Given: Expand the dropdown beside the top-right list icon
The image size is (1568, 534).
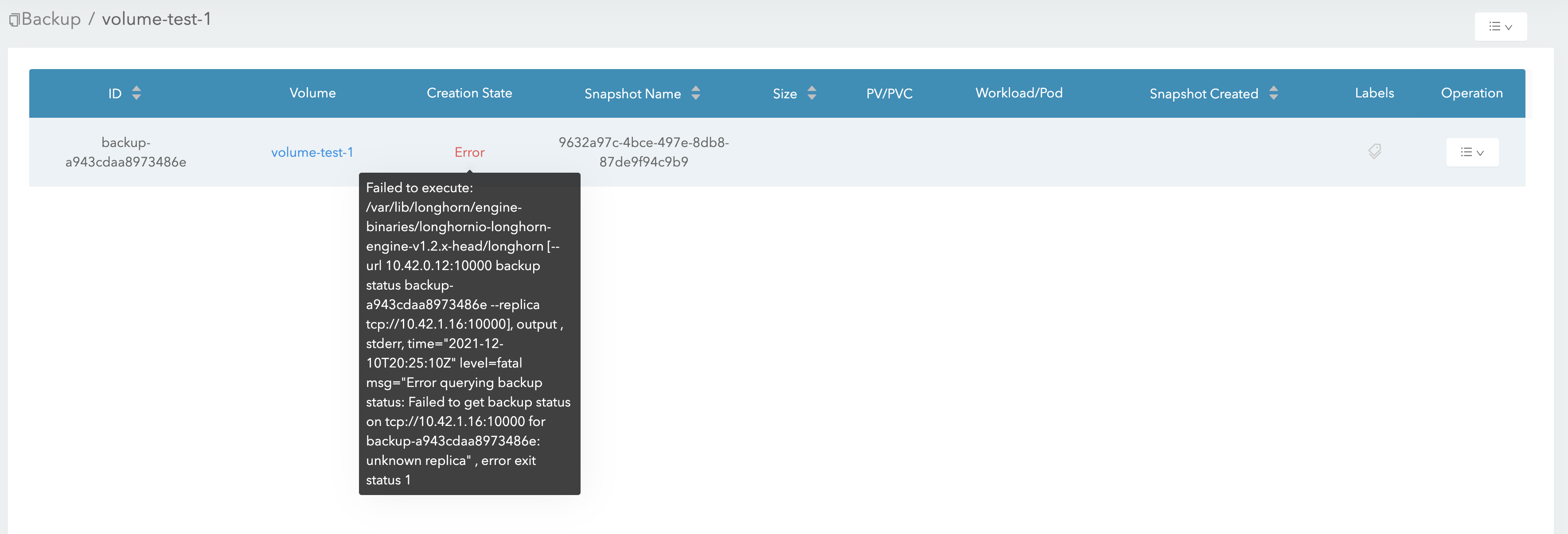Looking at the screenshot, I should pos(1508,27).
